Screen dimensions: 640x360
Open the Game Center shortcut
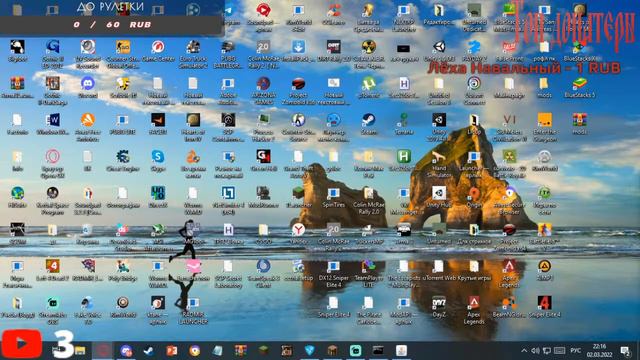coord(158,47)
